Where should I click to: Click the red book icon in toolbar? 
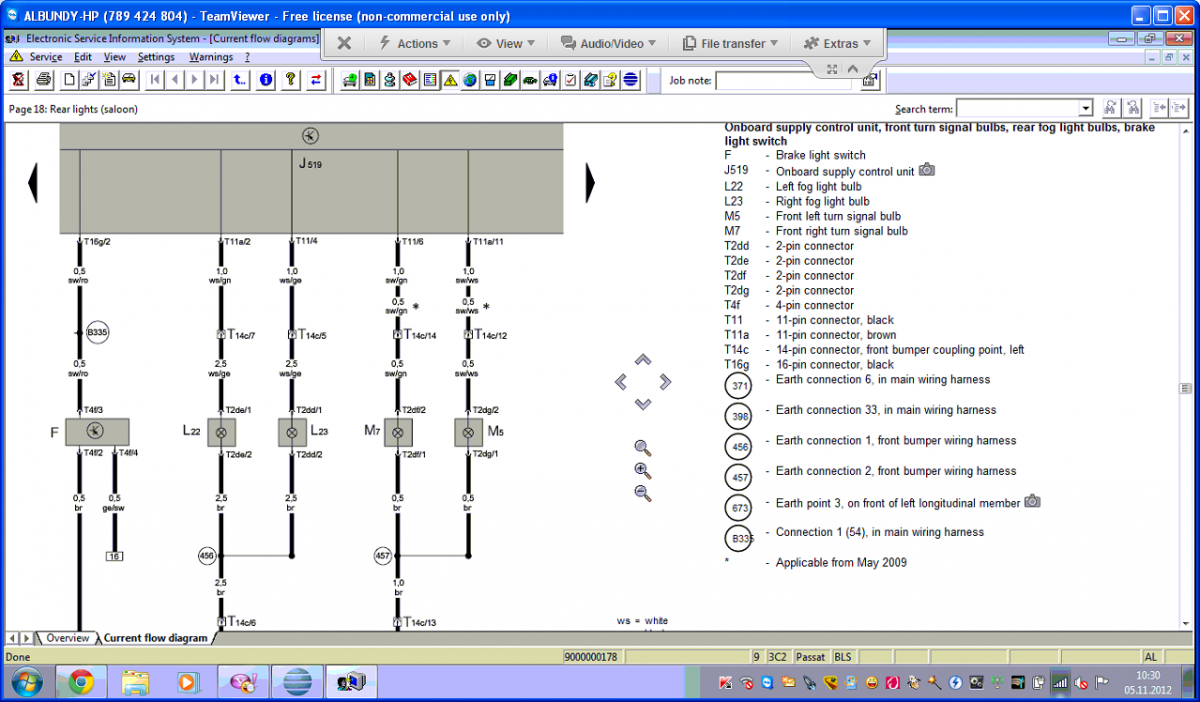click(410, 80)
